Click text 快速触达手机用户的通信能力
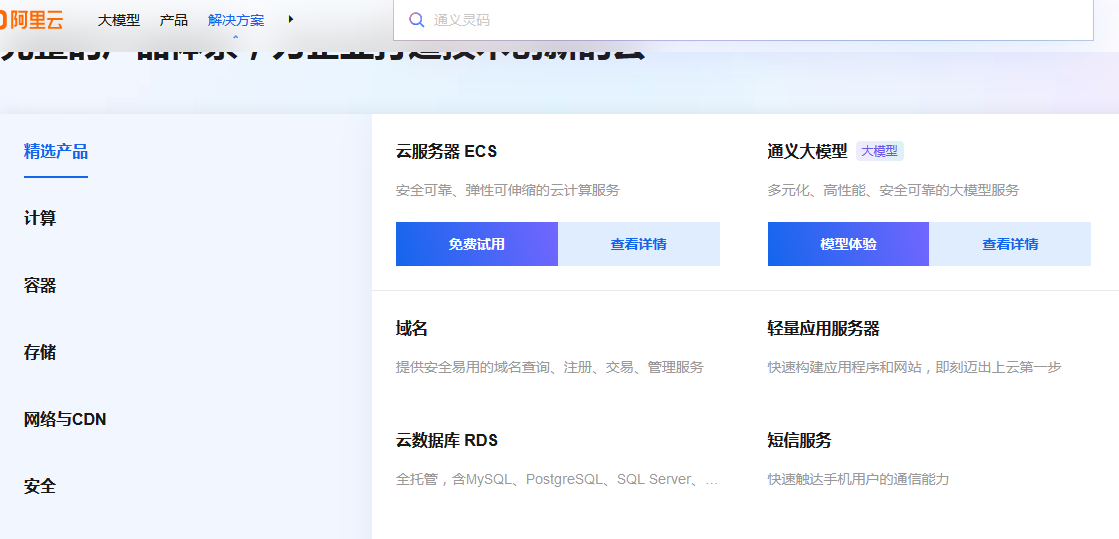 (859, 479)
